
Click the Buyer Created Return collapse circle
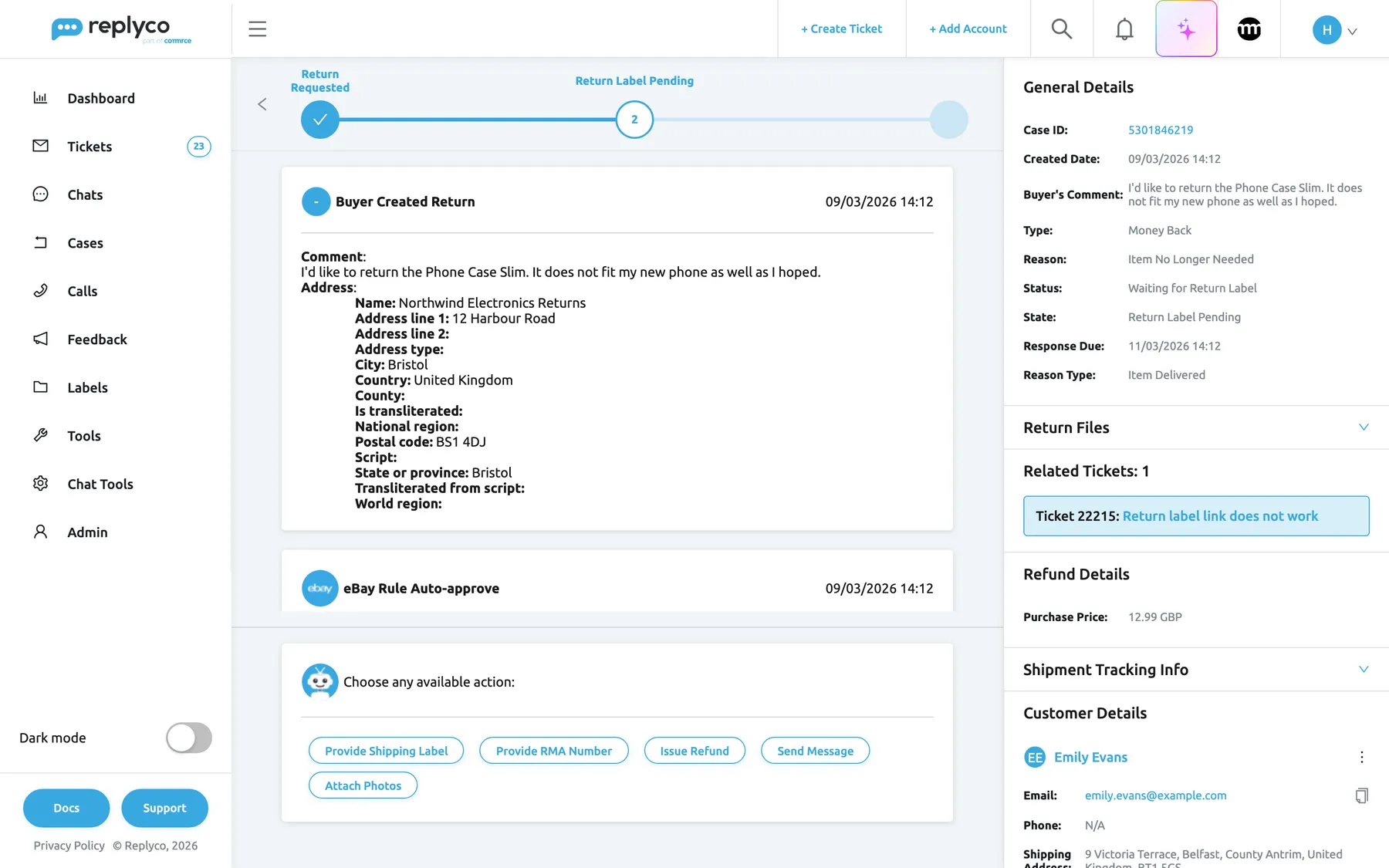[316, 201]
